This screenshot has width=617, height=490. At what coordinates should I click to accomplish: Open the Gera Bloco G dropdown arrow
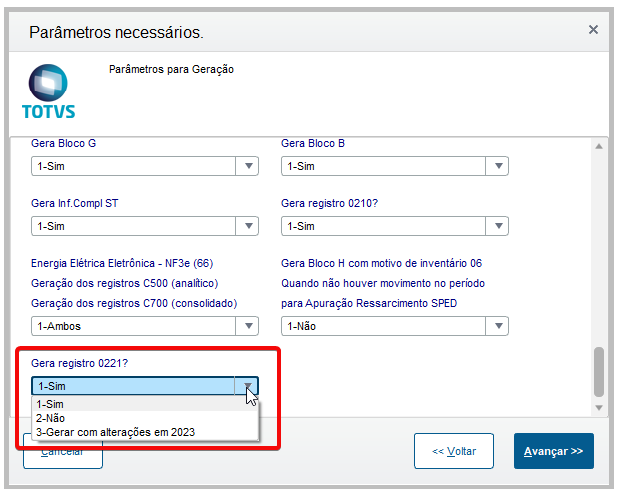(248, 166)
